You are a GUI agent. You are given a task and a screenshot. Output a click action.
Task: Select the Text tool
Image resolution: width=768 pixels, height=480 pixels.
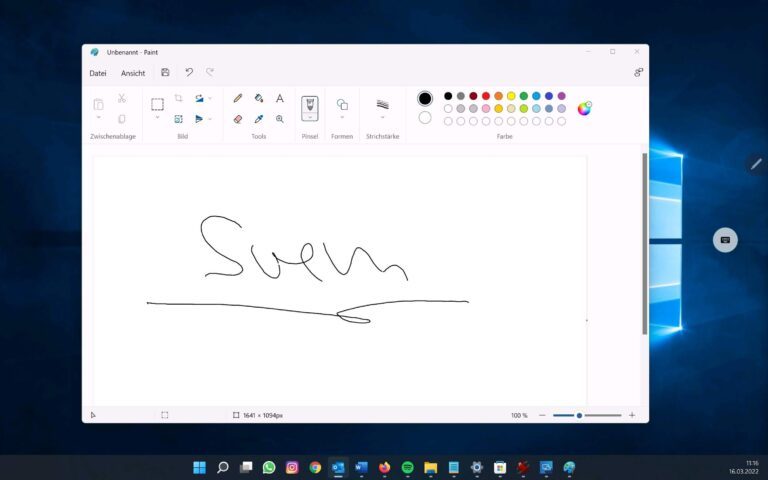click(279, 98)
